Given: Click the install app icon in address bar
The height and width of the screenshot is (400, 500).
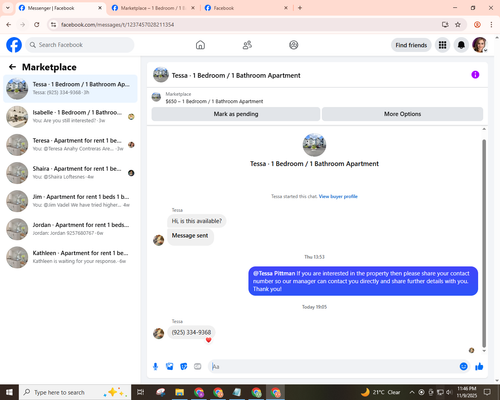Looking at the screenshot, I should click(x=445, y=25).
